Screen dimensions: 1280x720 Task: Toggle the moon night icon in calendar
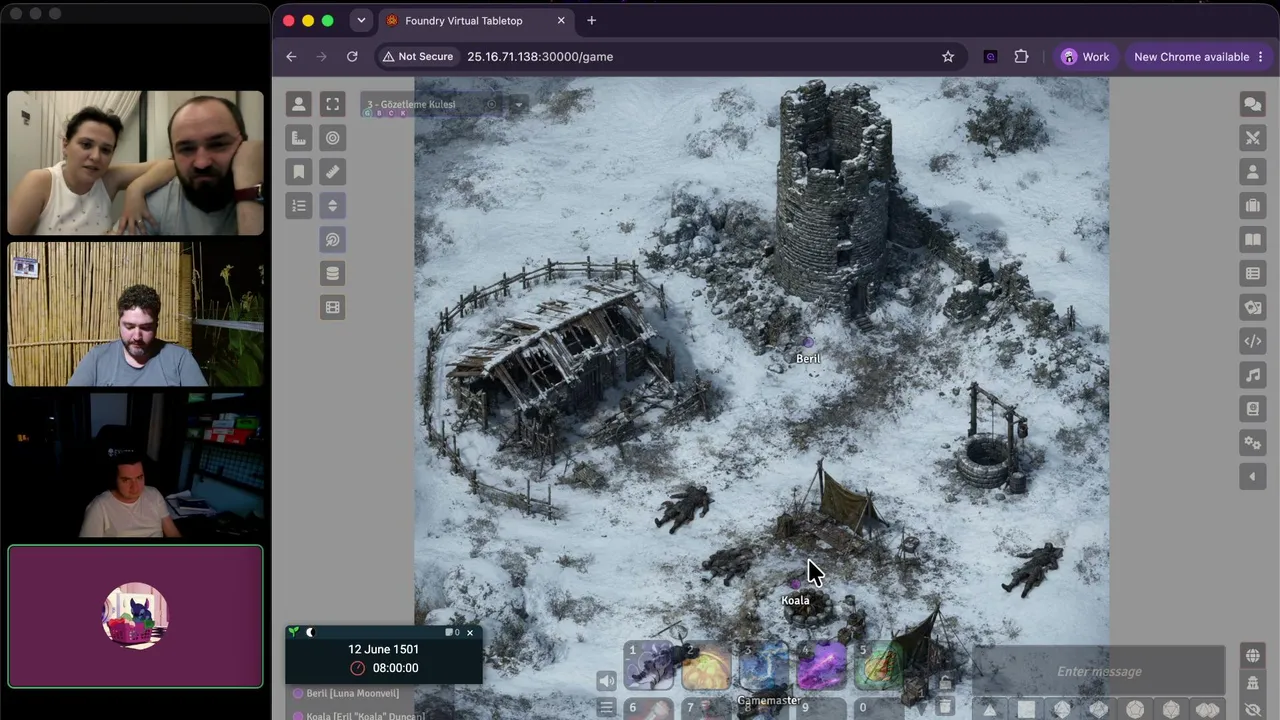tap(310, 632)
